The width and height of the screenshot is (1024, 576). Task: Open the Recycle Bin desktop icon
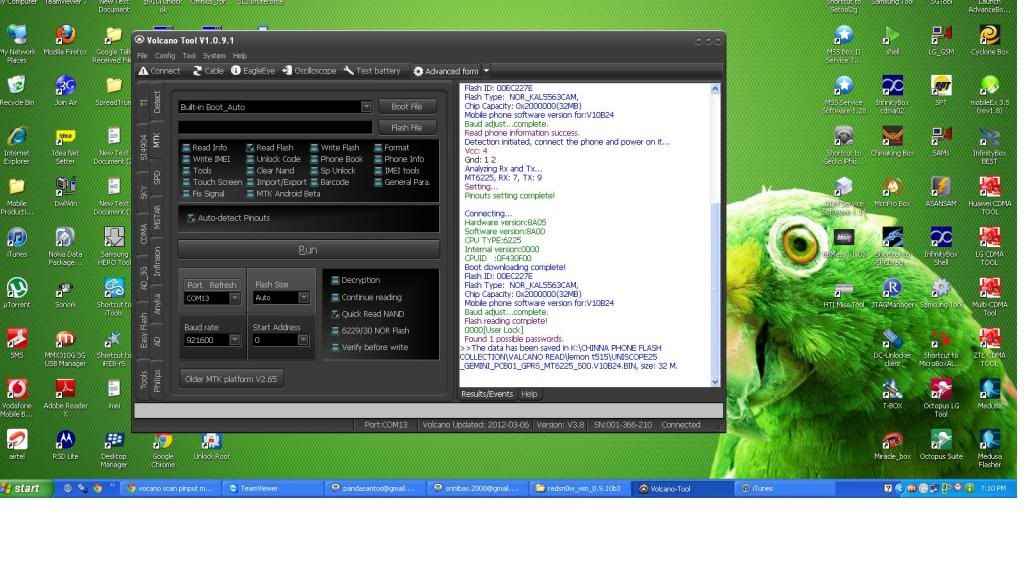pyautogui.click(x=16, y=91)
